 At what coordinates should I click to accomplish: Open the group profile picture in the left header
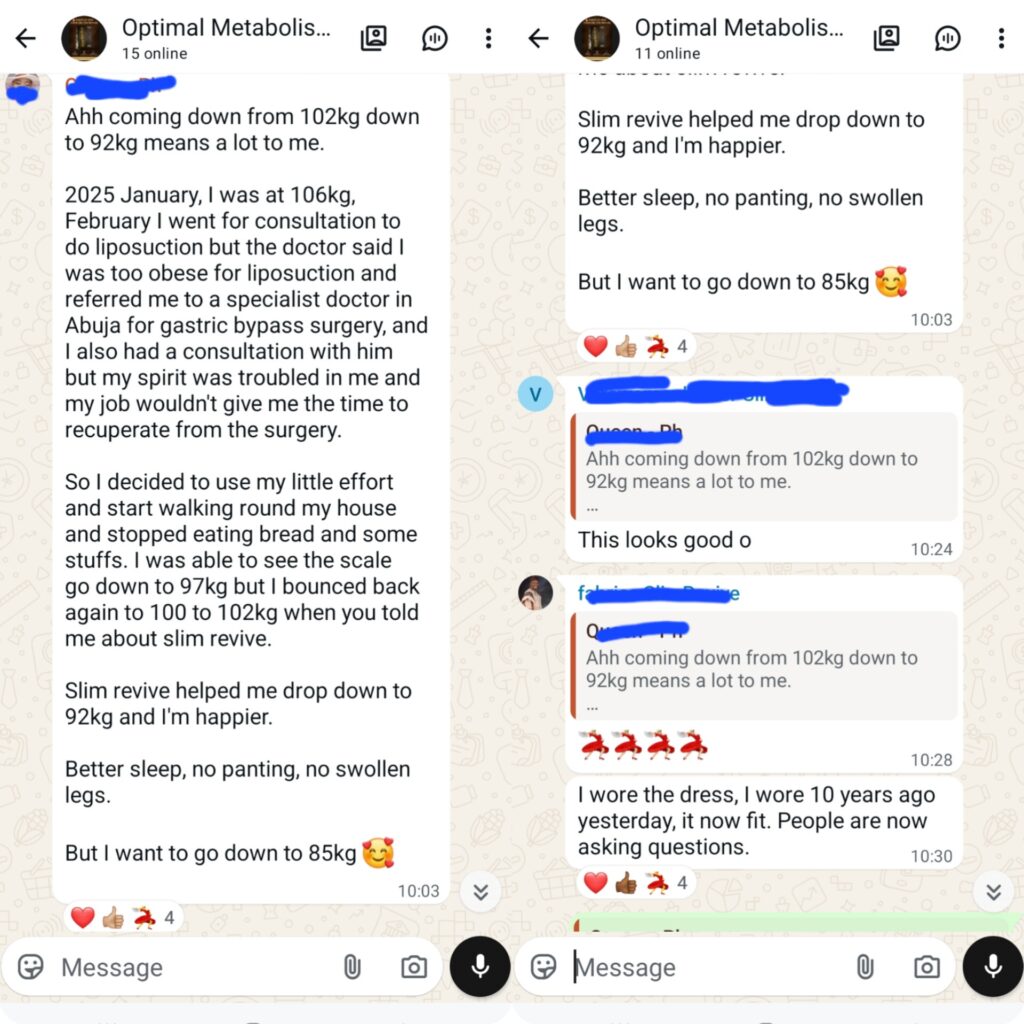84,39
